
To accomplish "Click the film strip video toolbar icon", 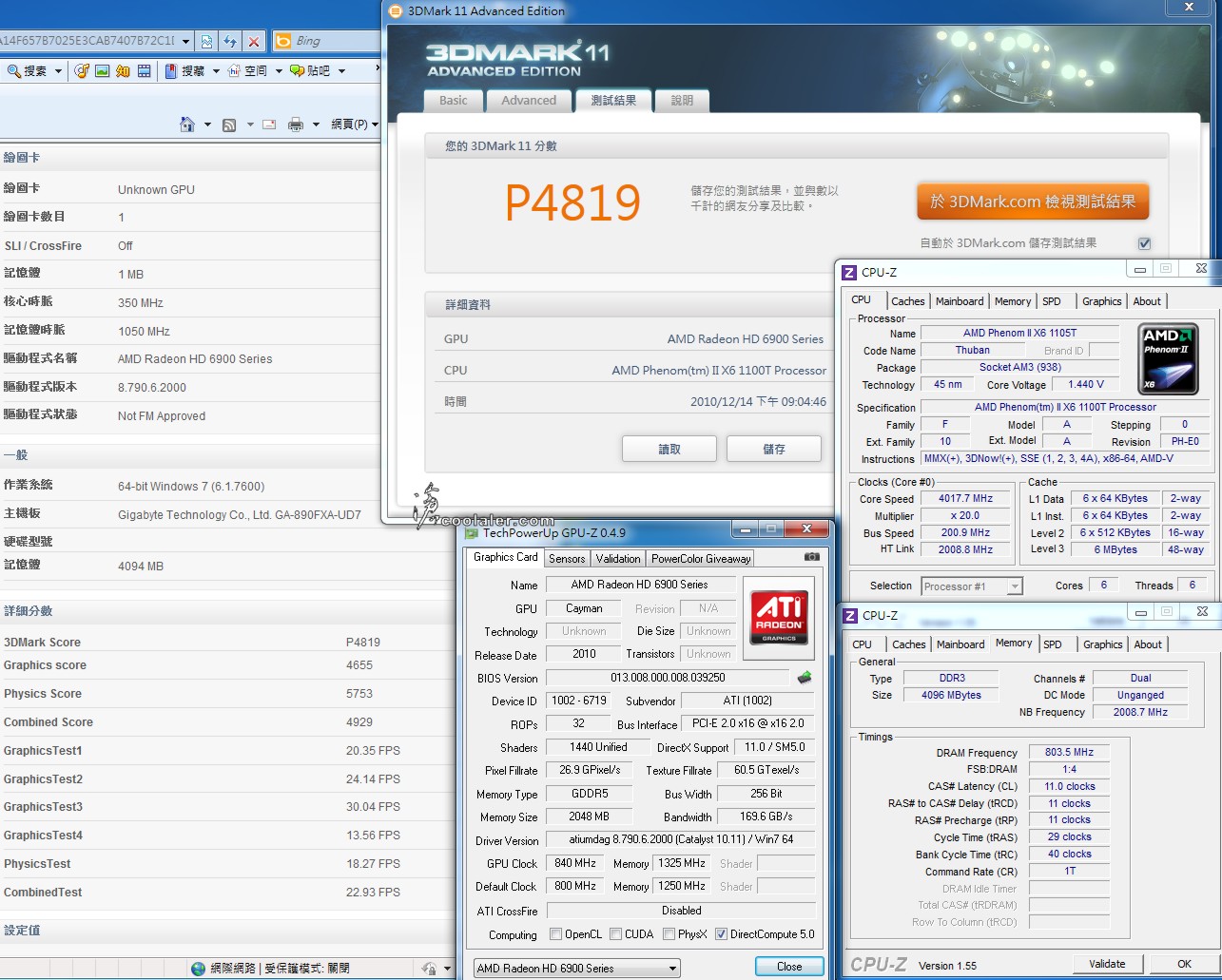I will click(x=144, y=70).
